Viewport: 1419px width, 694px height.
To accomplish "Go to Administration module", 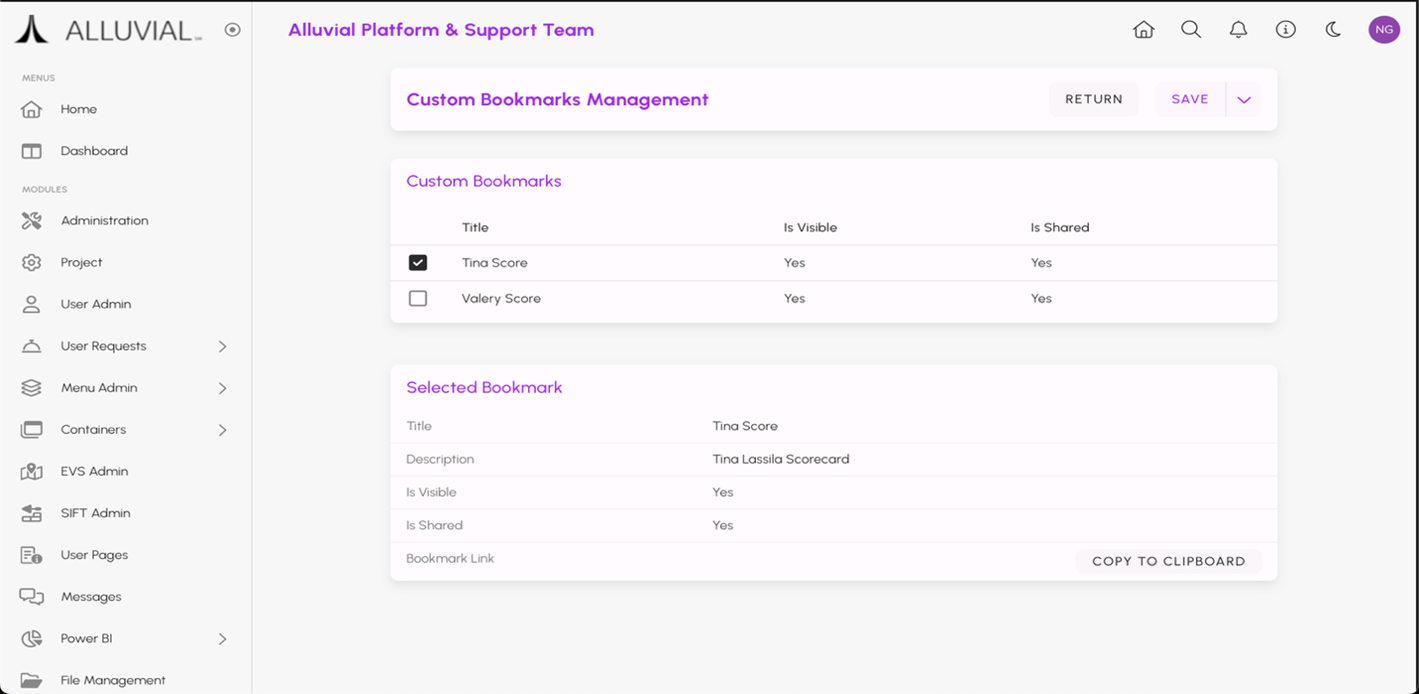I will pyautogui.click(x=104, y=221).
